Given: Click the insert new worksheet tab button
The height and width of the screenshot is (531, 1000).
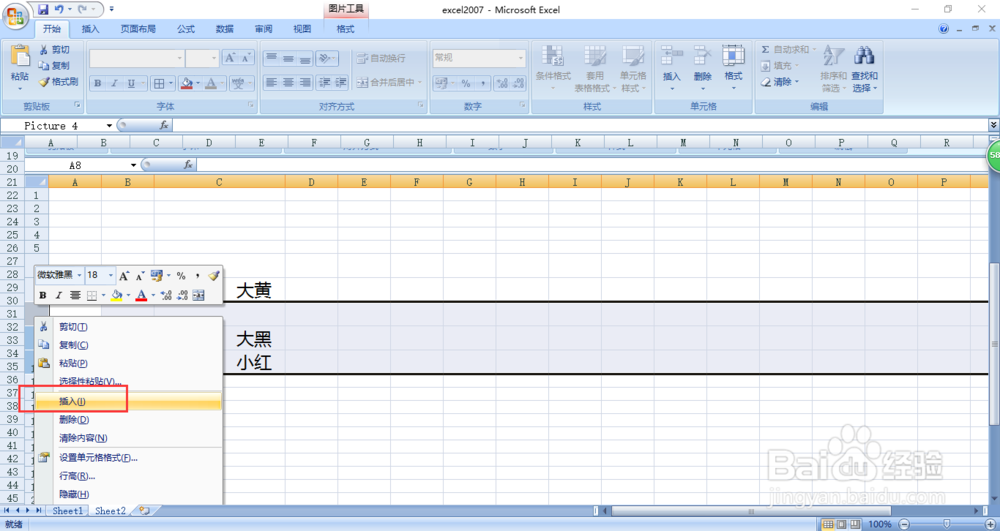Looking at the screenshot, I should coord(144,511).
